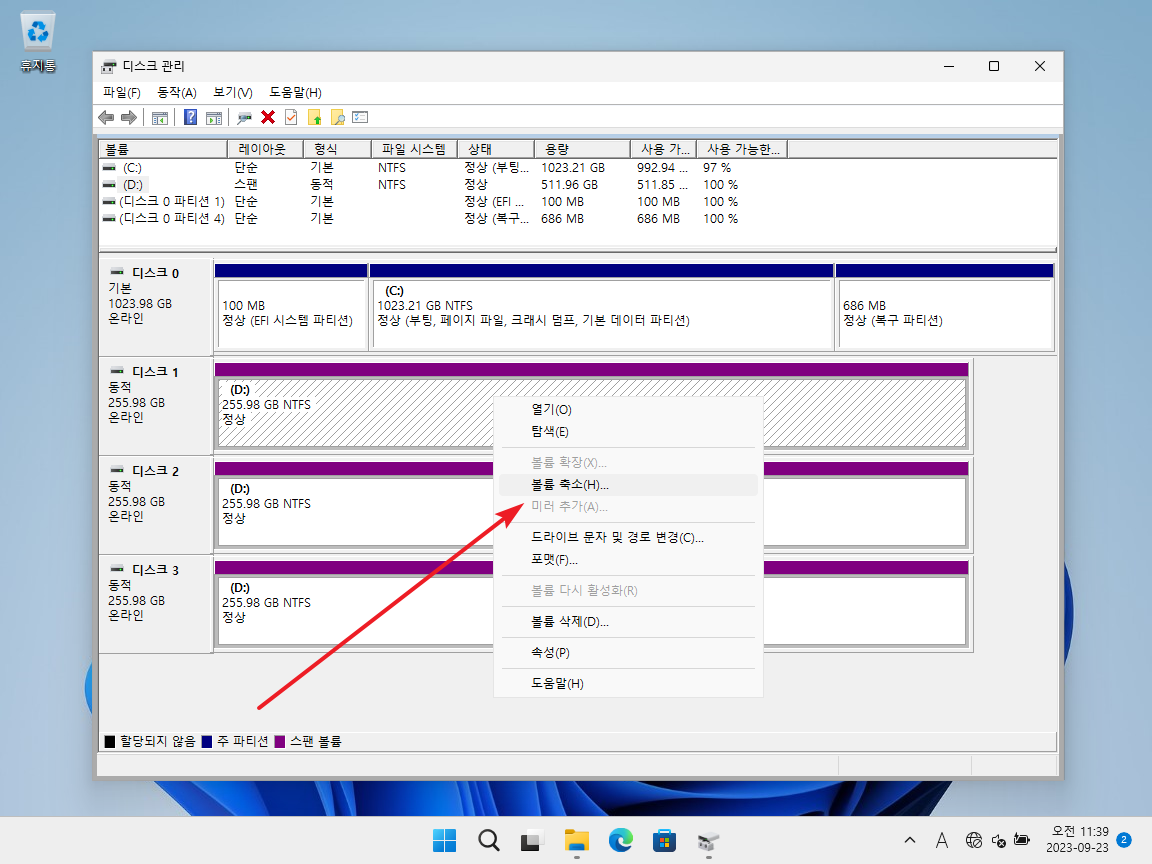Open the 파일(F) menu
Viewport: 1152px width, 864px height.
click(x=122, y=93)
